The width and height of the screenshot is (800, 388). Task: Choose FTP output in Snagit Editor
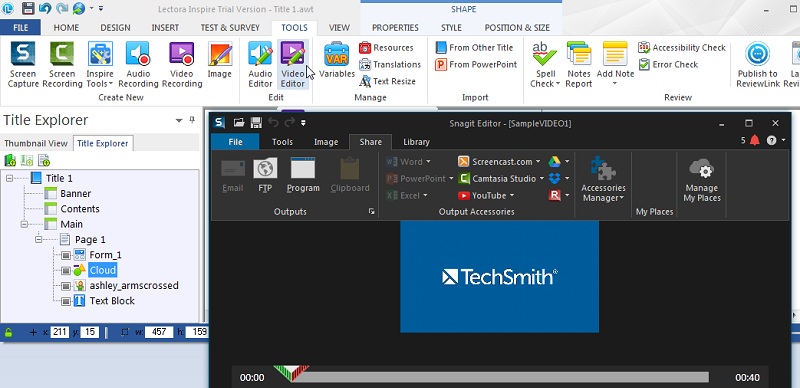point(265,175)
